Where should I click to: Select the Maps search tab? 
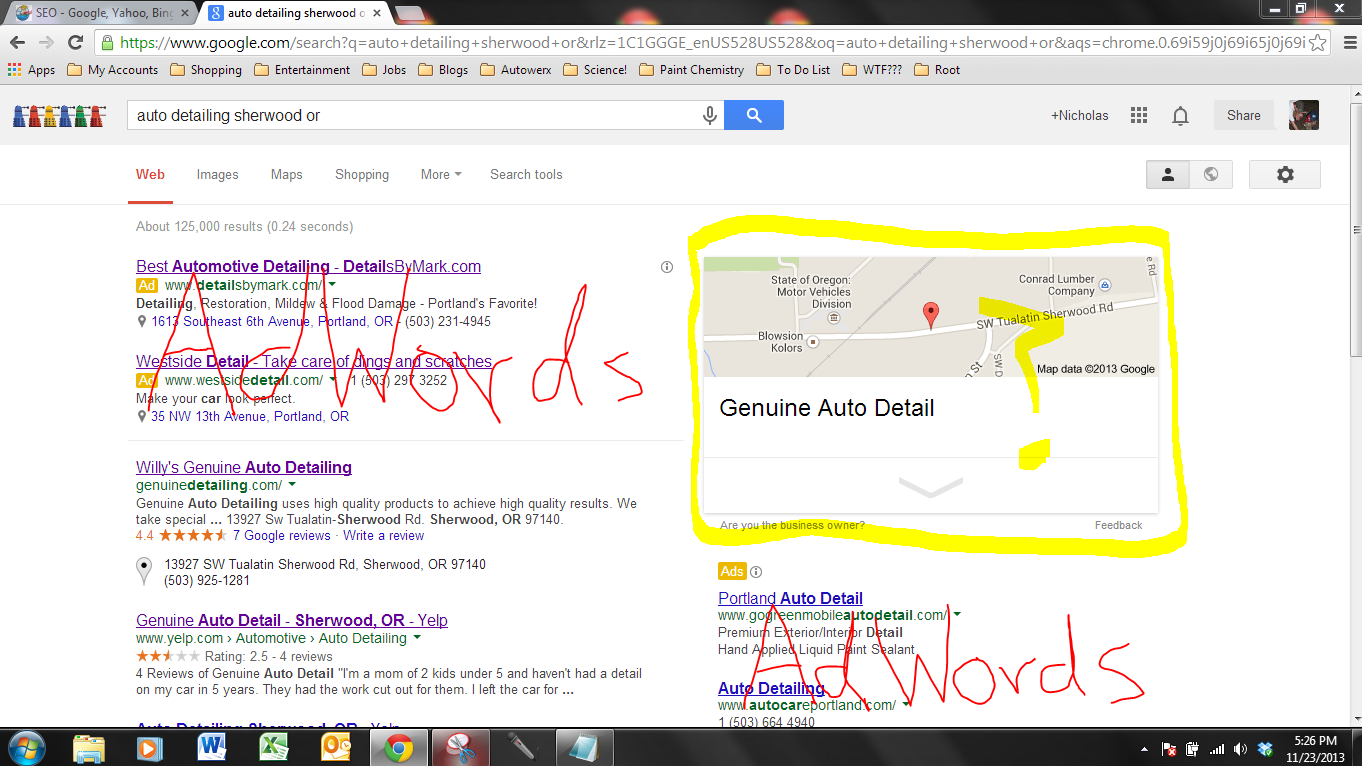[286, 174]
